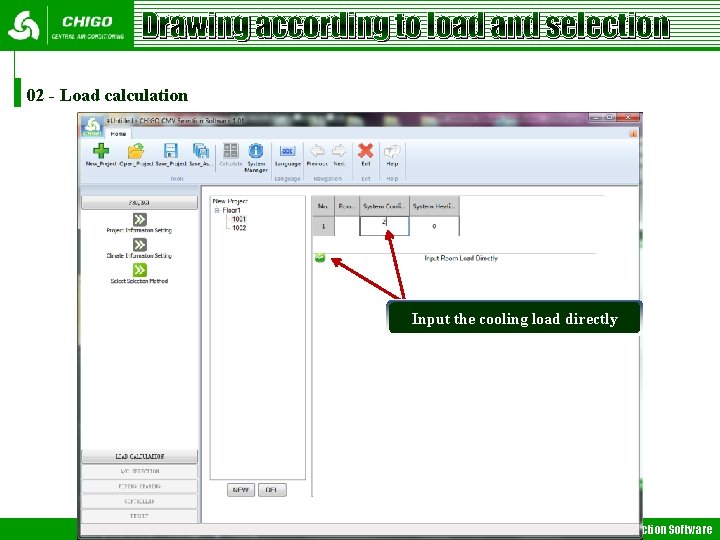Click the System Heating cell showing 0

(434, 226)
